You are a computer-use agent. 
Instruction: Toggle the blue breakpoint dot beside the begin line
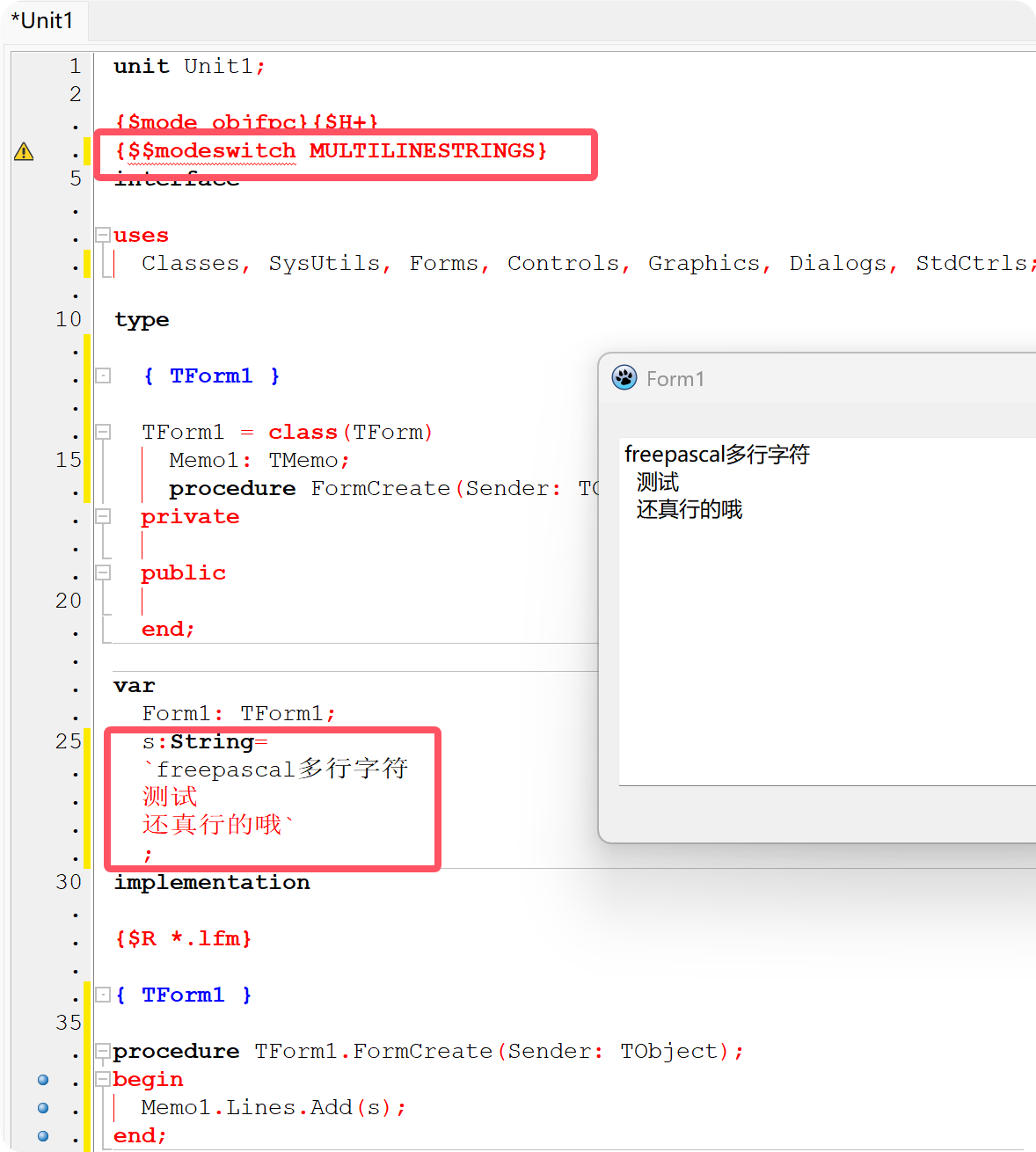tap(42, 1080)
